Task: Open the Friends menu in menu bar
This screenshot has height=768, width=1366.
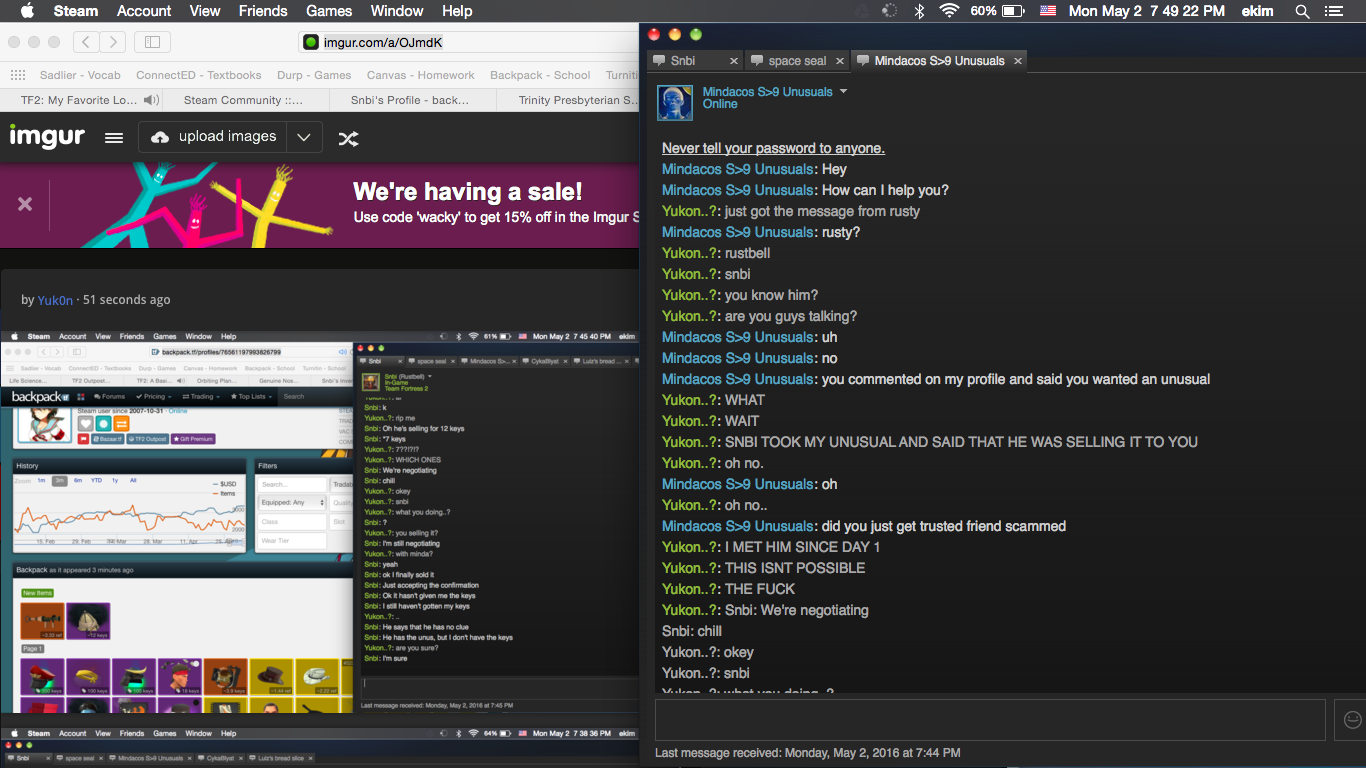Action: tap(262, 11)
